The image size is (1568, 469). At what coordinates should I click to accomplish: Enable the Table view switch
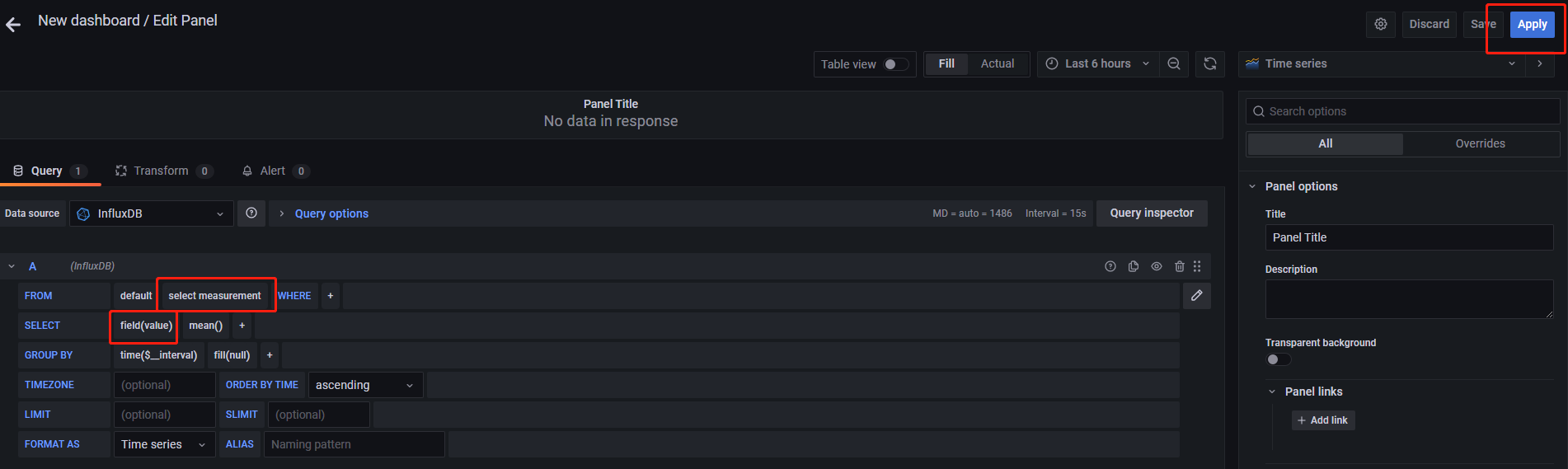895,64
